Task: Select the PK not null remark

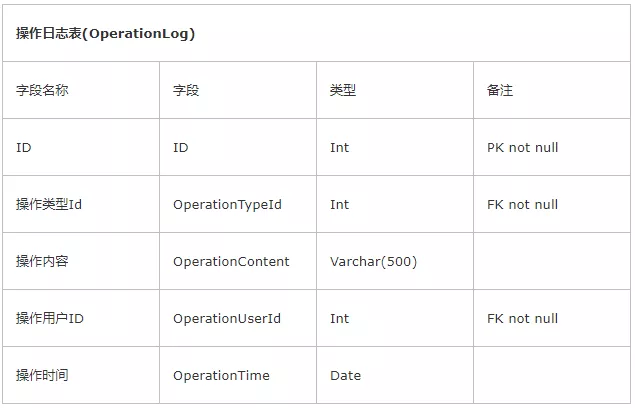Action: (x=522, y=147)
